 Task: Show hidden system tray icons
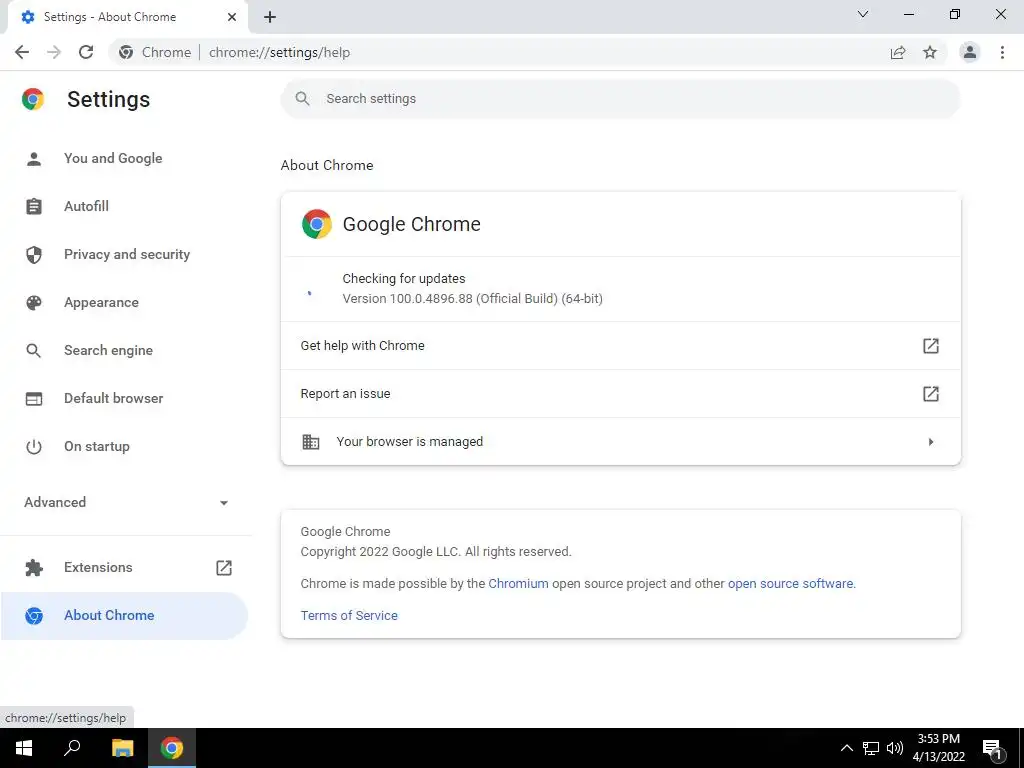tap(846, 748)
